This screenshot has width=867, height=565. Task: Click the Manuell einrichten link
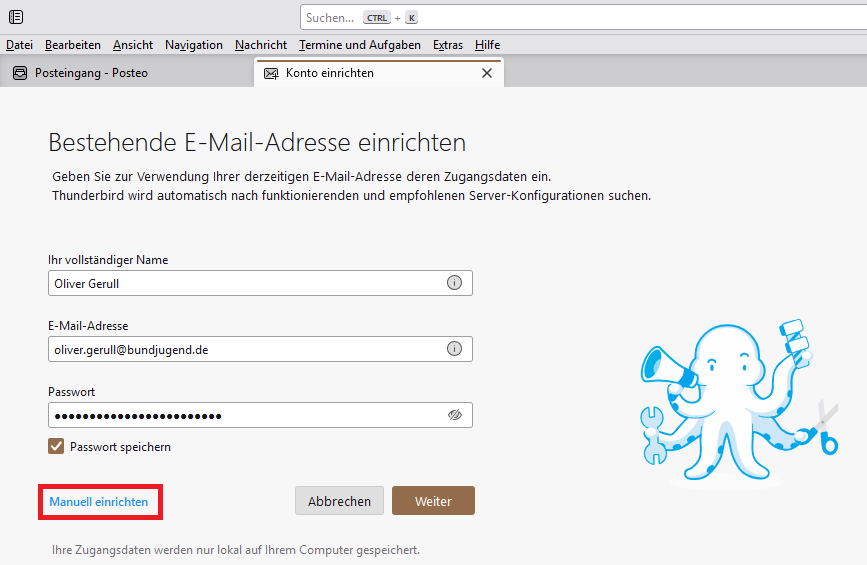[99, 502]
